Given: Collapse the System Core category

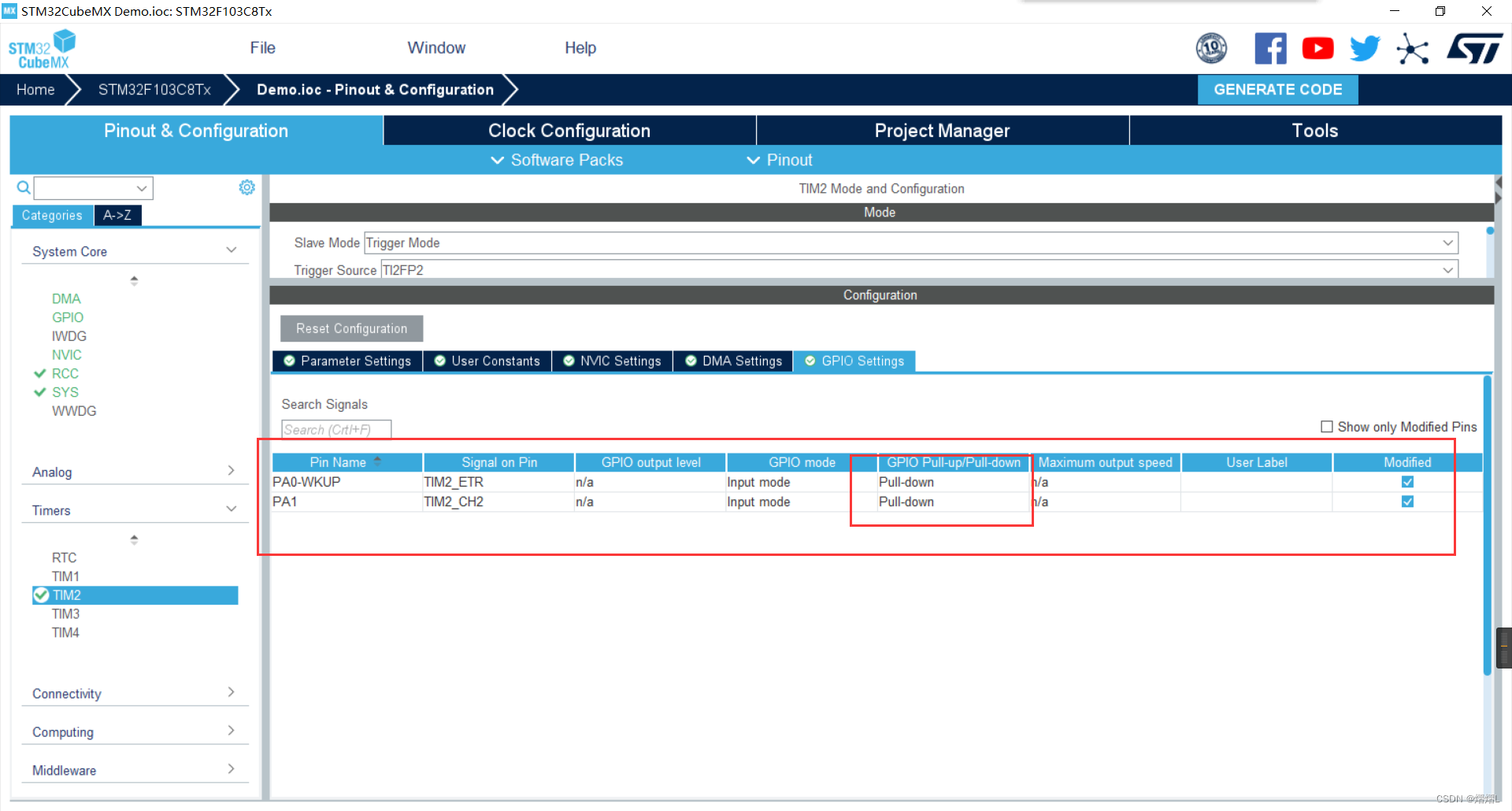Looking at the screenshot, I should click(232, 250).
